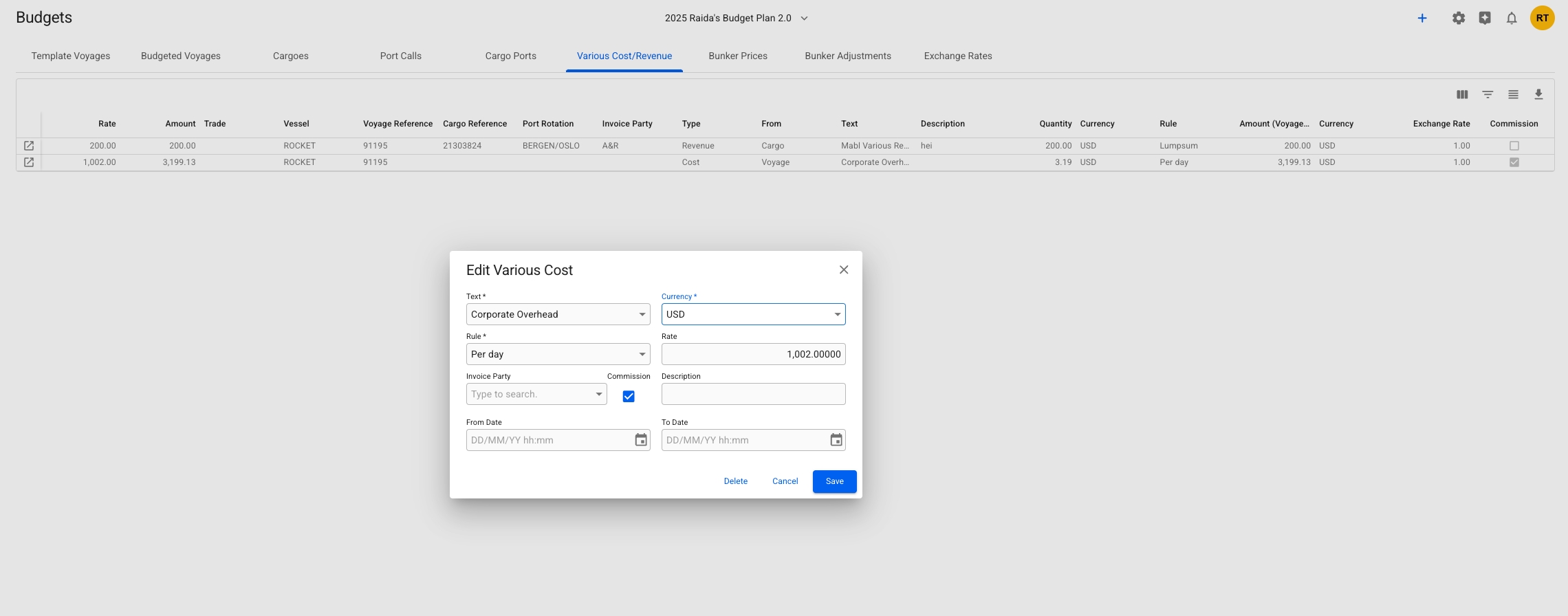The image size is (1568, 616).
Task: Open the To Date calendar picker
Action: point(836,440)
